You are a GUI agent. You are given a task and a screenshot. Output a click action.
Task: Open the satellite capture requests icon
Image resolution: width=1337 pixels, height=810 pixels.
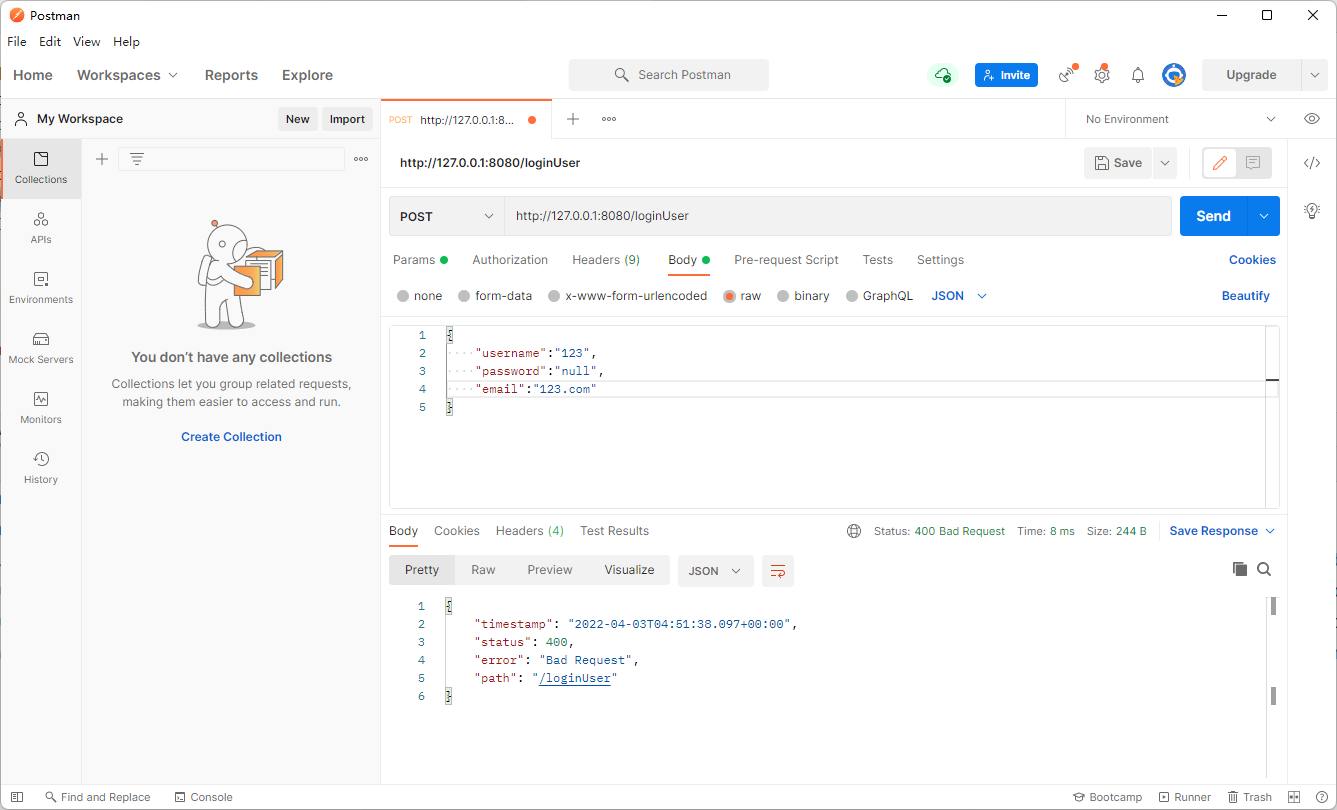pyautogui.click(x=1067, y=75)
